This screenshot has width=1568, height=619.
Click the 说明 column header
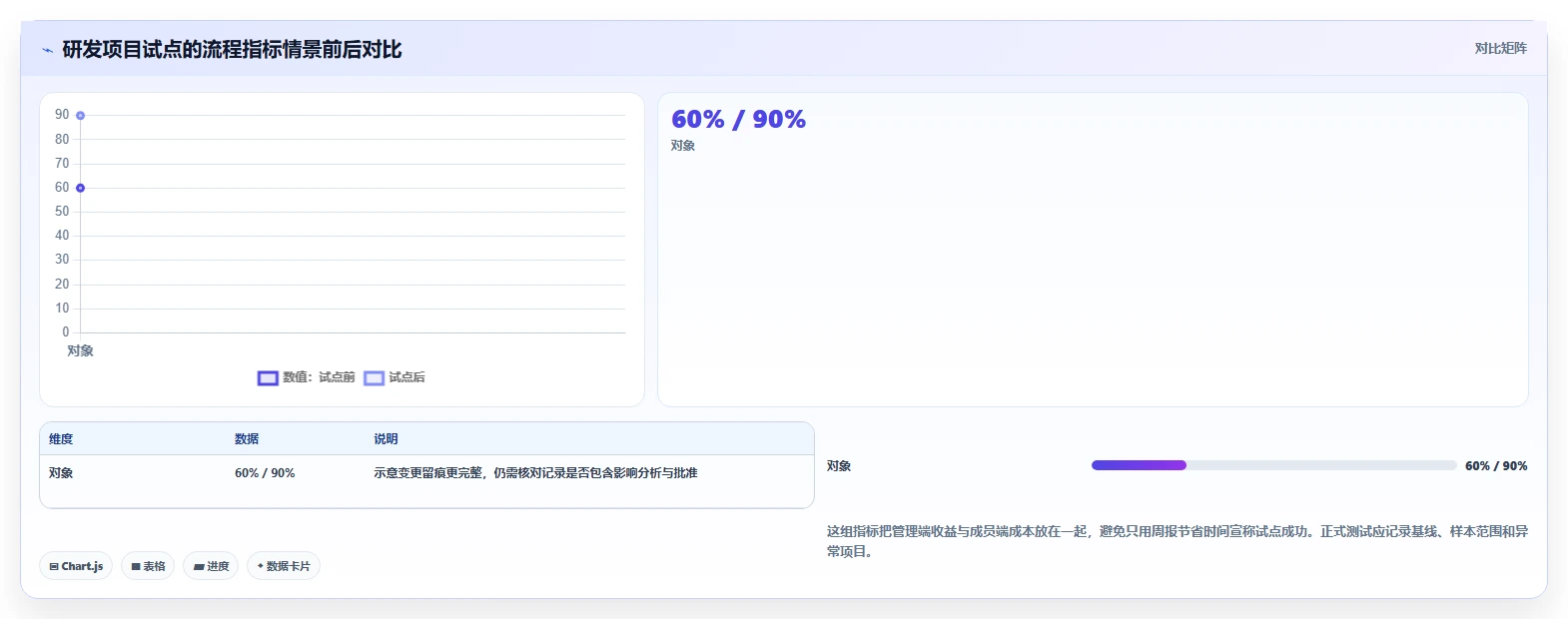click(x=386, y=439)
